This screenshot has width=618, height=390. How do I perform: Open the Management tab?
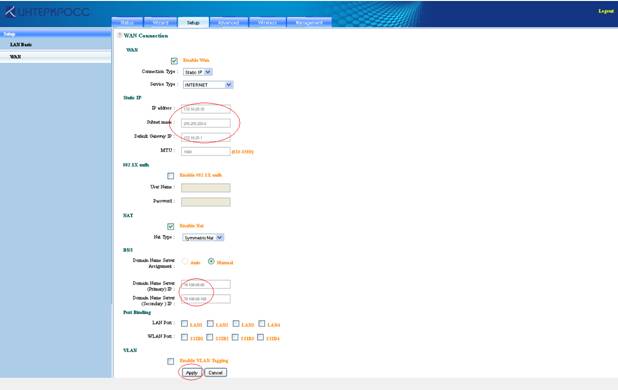[x=309, y=22]
